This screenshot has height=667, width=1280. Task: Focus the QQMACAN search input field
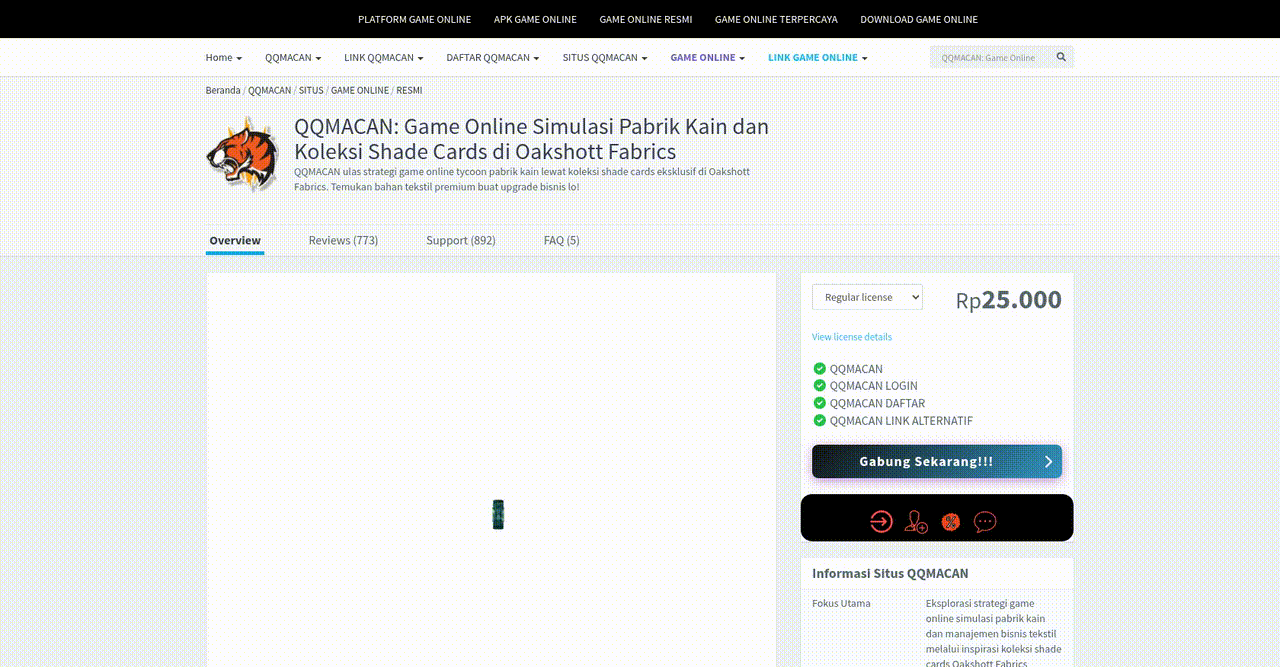click(992, 57)
